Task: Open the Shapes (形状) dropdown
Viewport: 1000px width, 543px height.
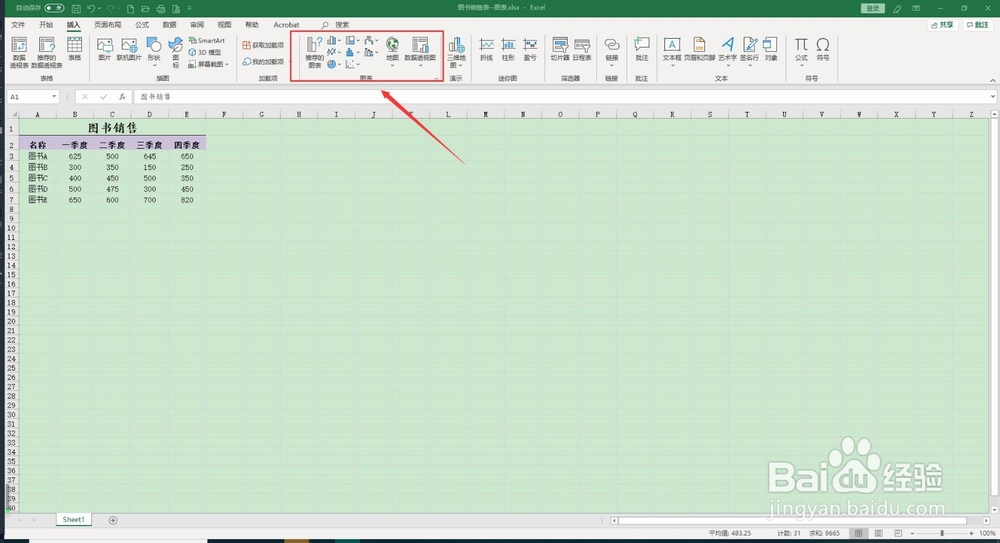Action: 154,52
